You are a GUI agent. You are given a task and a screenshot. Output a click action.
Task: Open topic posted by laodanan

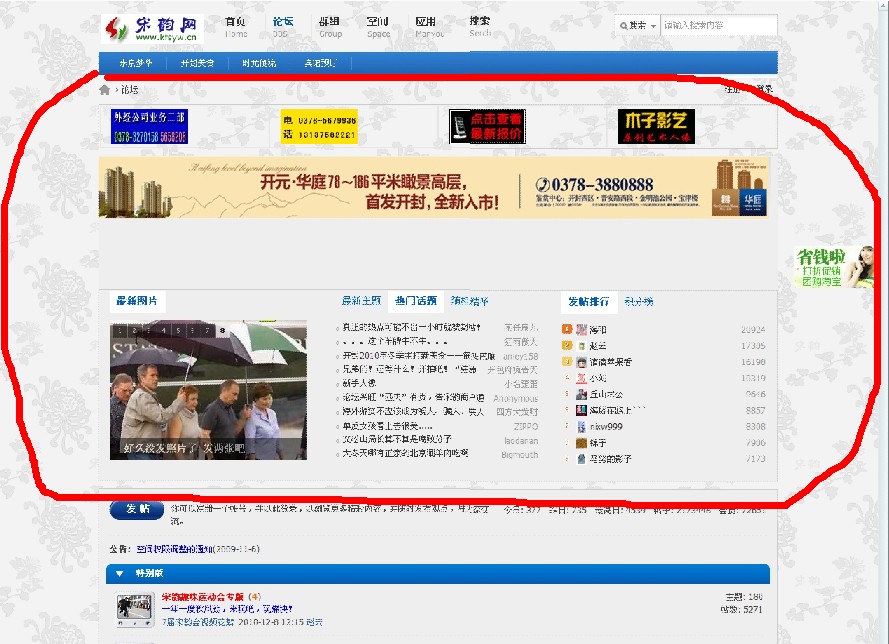tap(397, 439)
